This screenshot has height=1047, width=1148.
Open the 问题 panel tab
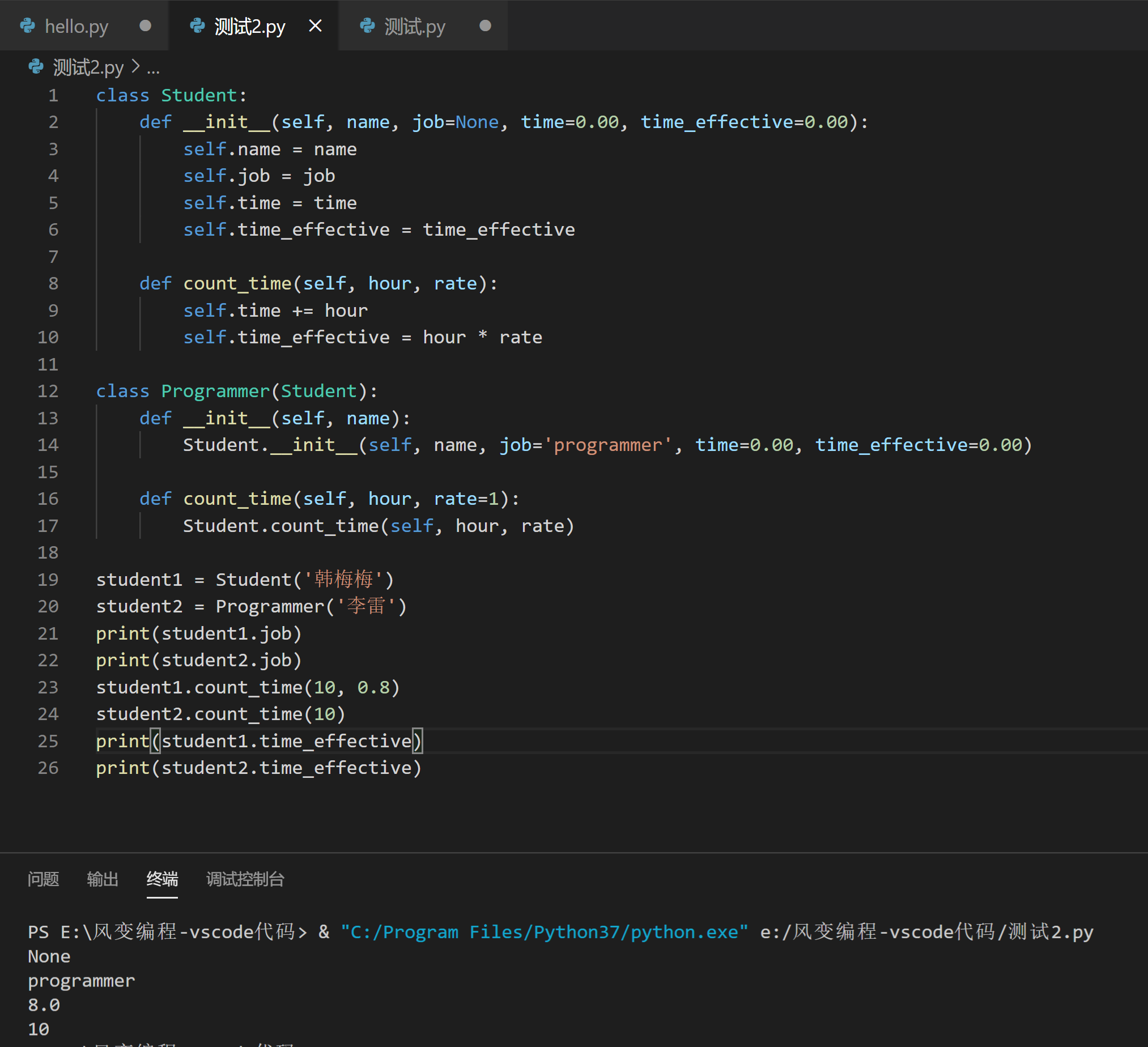click(43, 879)
